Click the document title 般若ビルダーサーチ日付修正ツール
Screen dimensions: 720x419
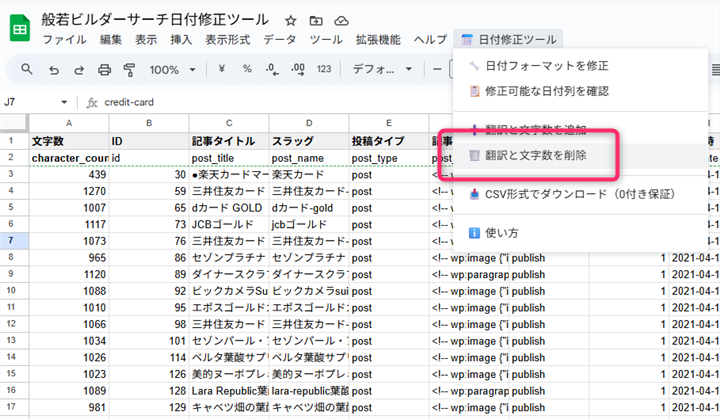[155, 20]
